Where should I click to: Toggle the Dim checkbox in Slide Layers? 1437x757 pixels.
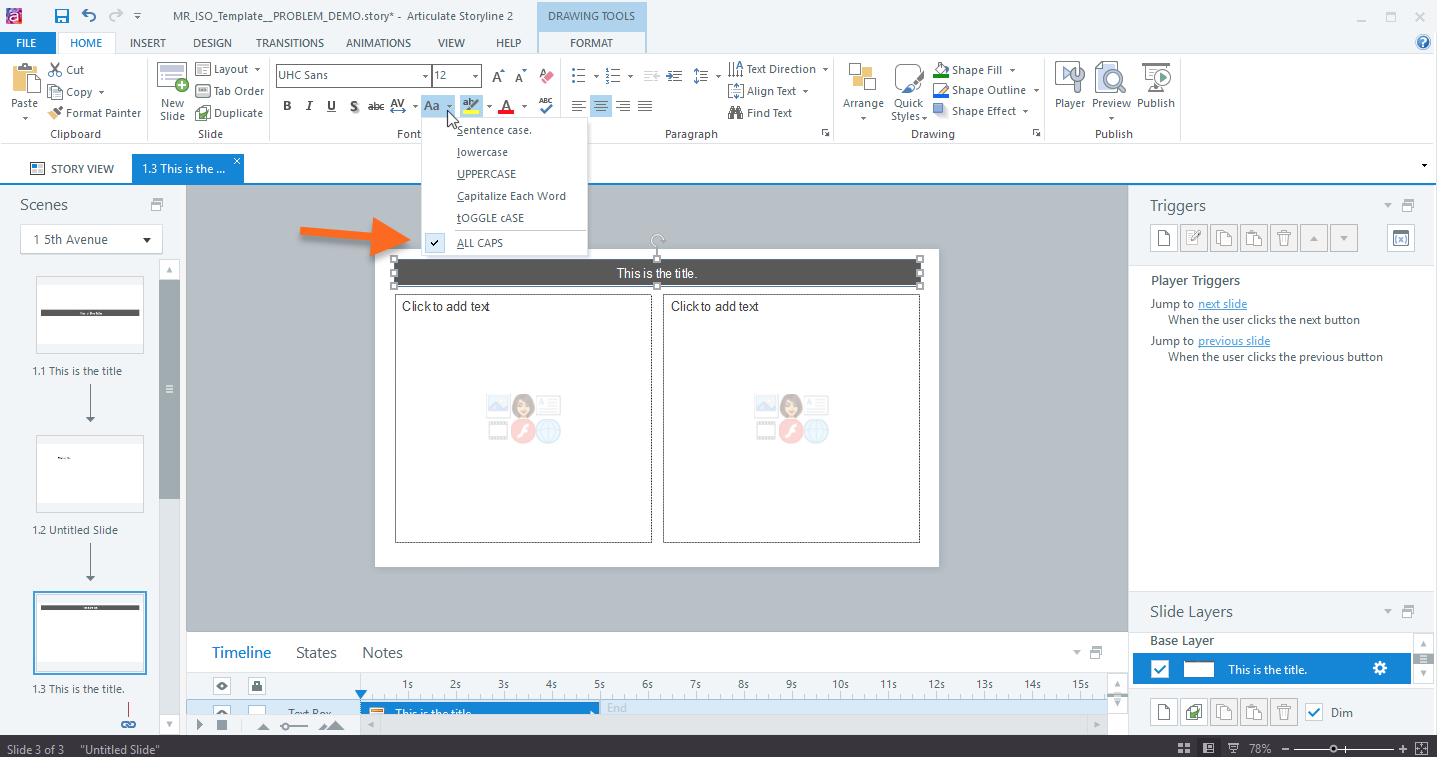pos(1313,711)
